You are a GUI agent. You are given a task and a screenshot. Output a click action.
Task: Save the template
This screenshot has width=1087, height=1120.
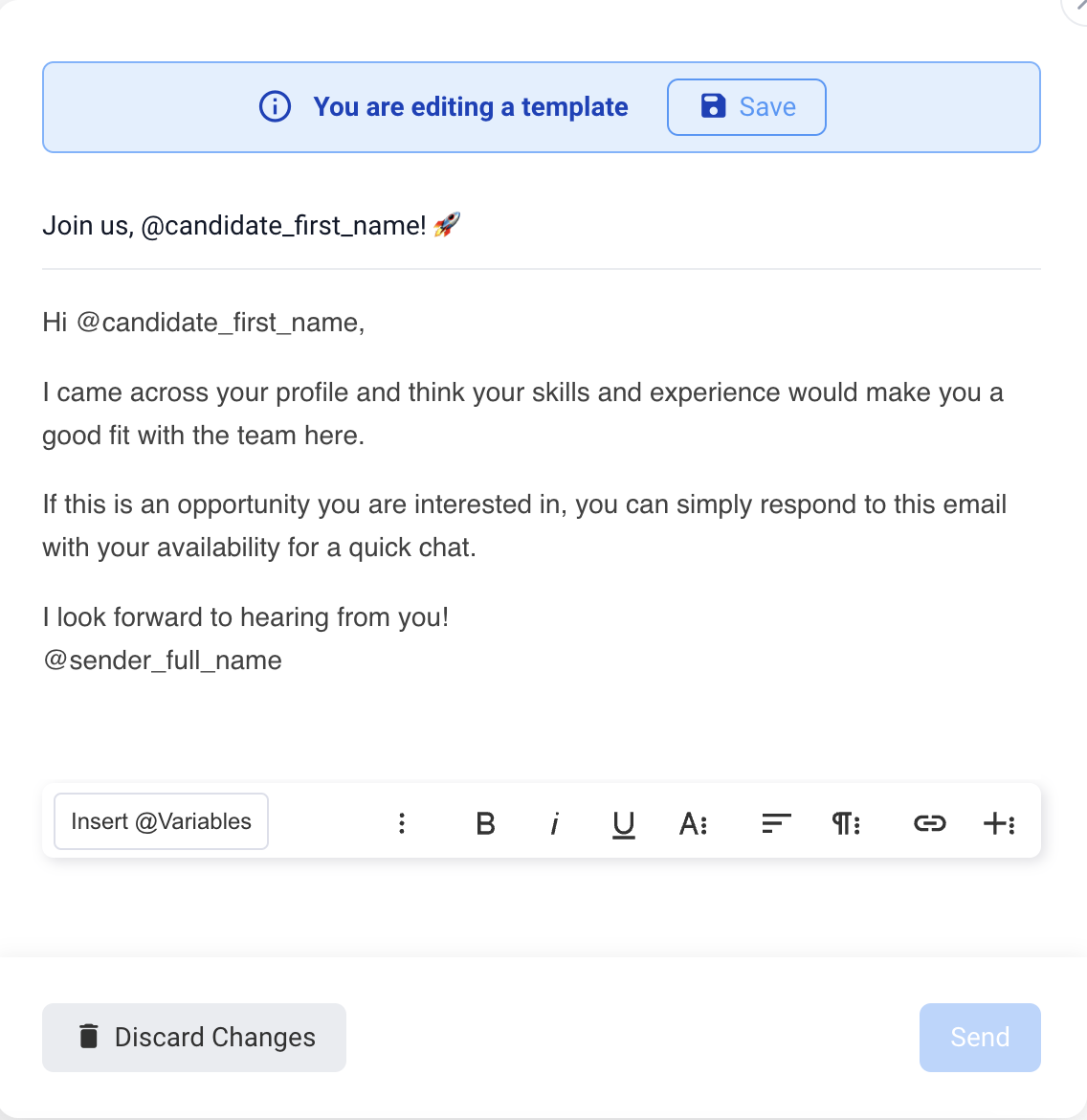tap(746, 107)
